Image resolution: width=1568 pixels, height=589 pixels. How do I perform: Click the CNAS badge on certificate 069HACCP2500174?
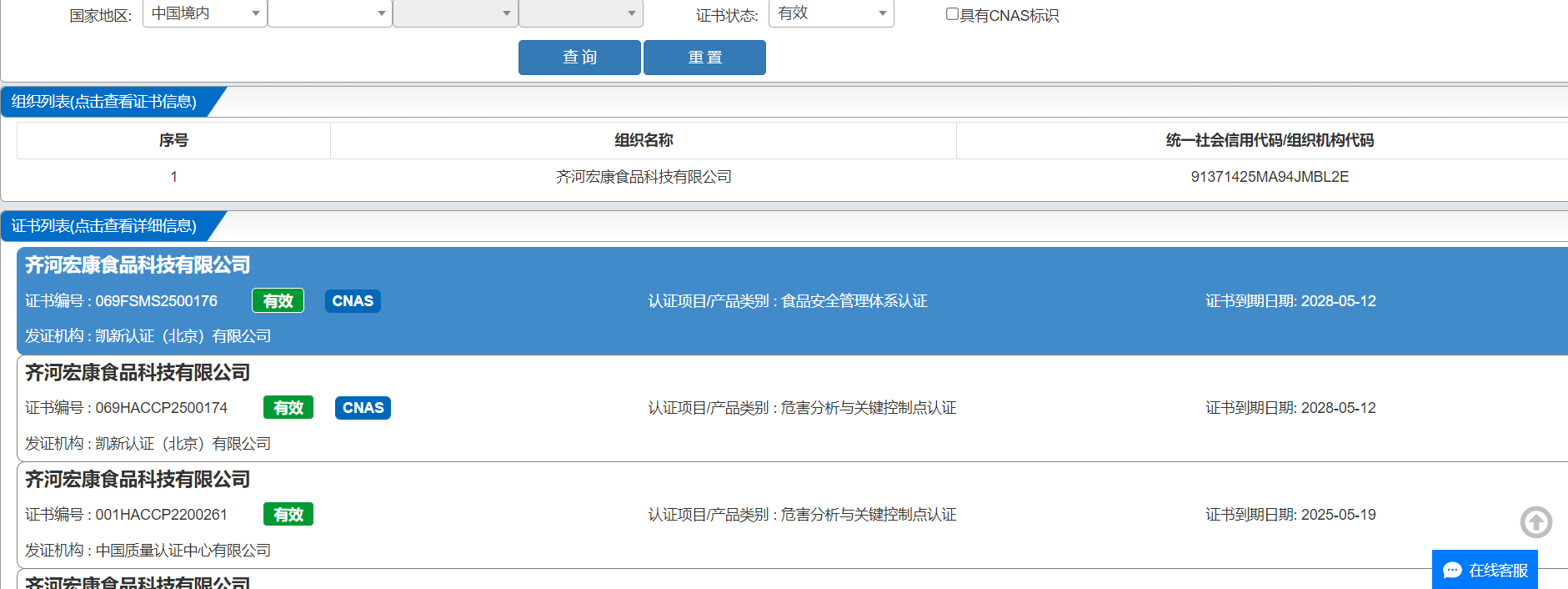[363, 408]
